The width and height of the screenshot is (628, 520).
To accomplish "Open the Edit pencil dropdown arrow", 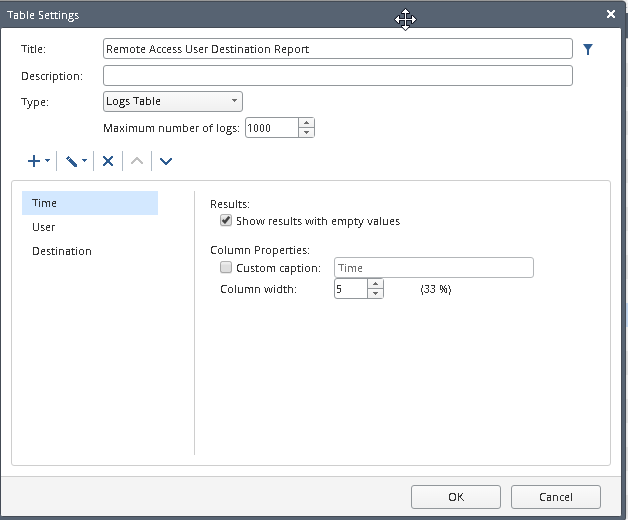I will pos(84,161).
